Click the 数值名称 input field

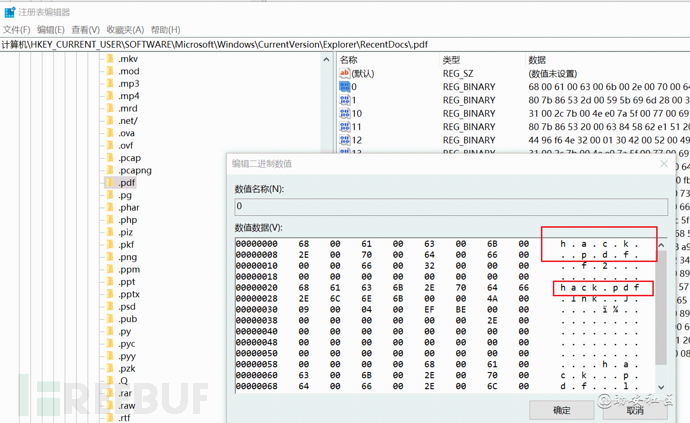pyautogui.click(x=450, y=207)
